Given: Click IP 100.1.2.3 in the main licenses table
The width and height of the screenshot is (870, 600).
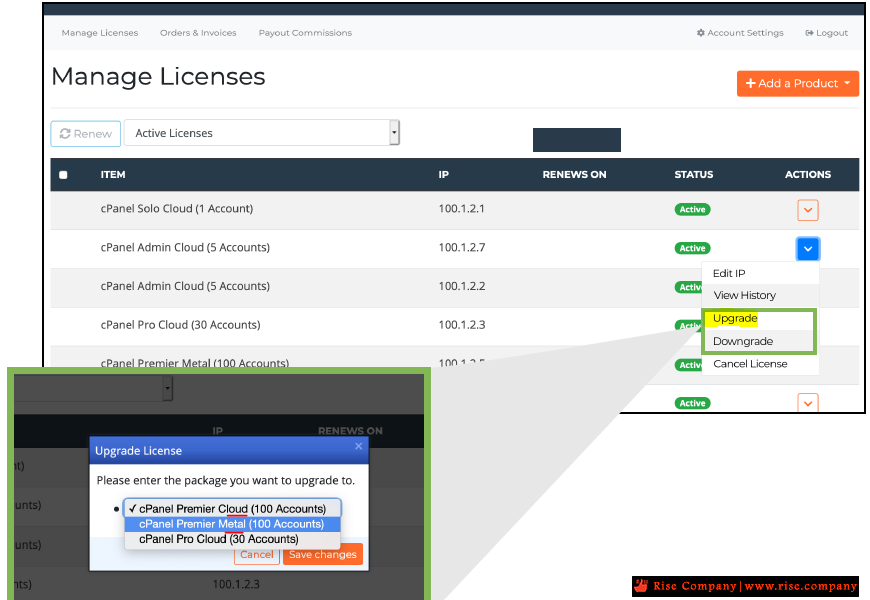Looking at the screenshot, I should point(462,325).
